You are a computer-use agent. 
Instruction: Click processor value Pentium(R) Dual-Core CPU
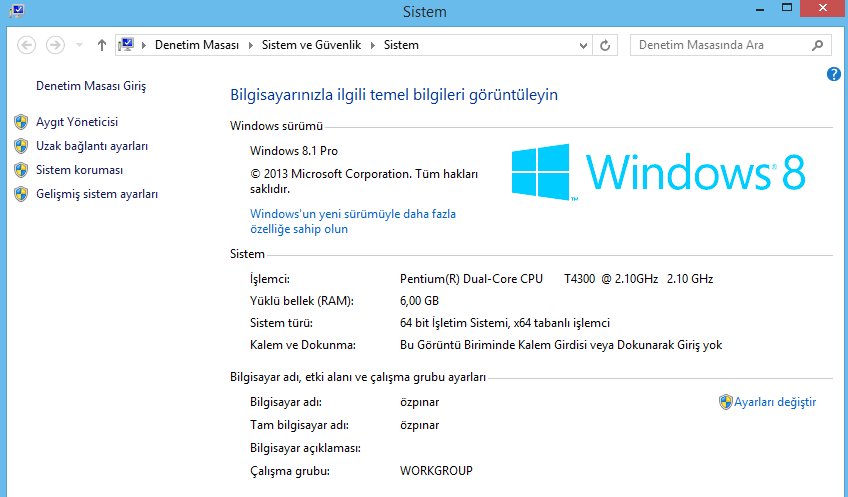tap(471, 279)
